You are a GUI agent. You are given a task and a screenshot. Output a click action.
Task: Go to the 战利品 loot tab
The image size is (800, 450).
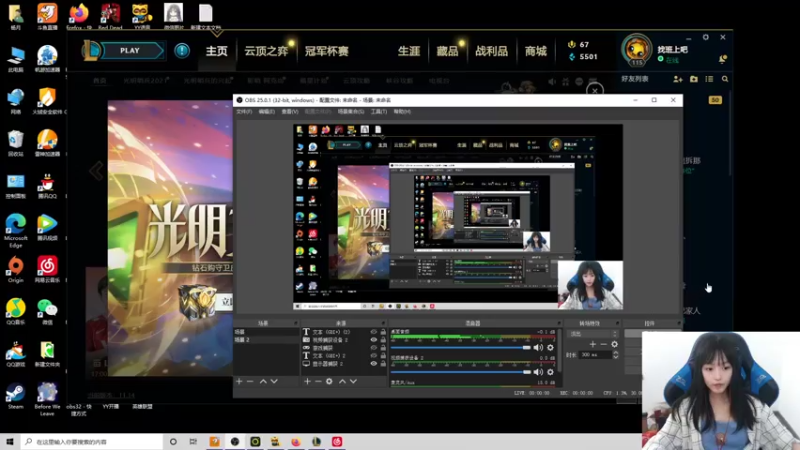[491, 51]
